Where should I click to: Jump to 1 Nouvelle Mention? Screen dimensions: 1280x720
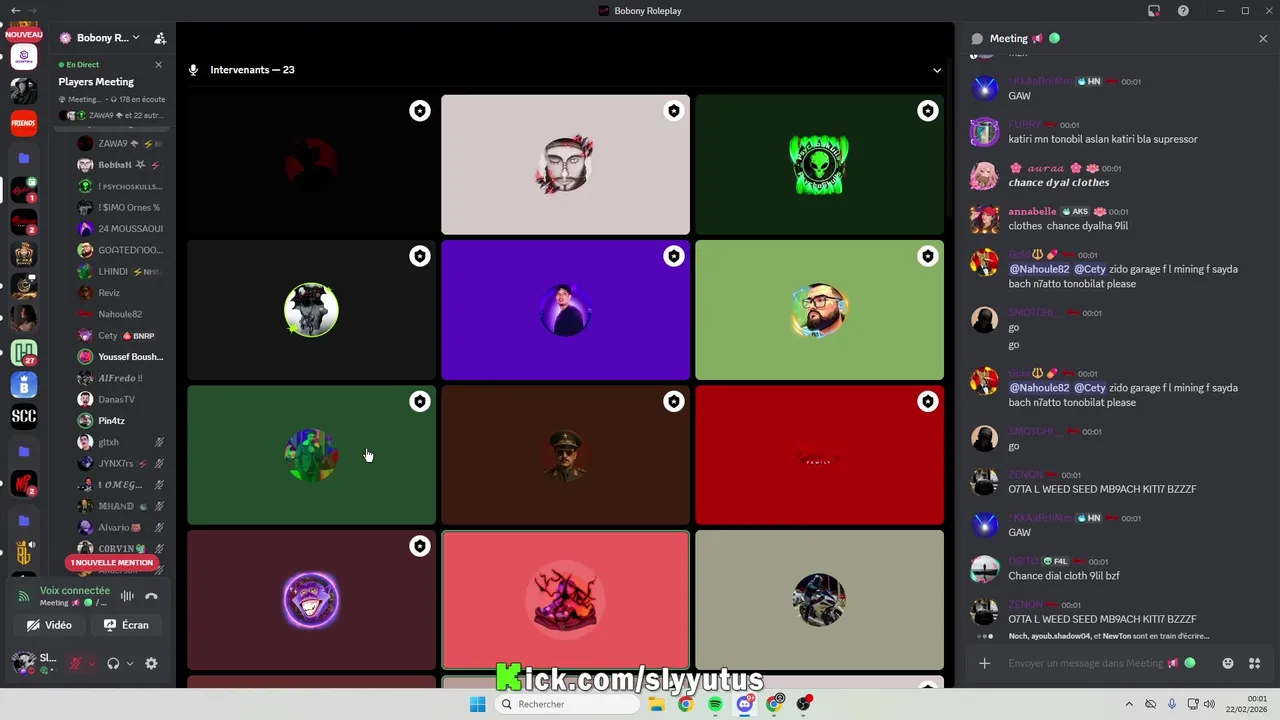112,563
